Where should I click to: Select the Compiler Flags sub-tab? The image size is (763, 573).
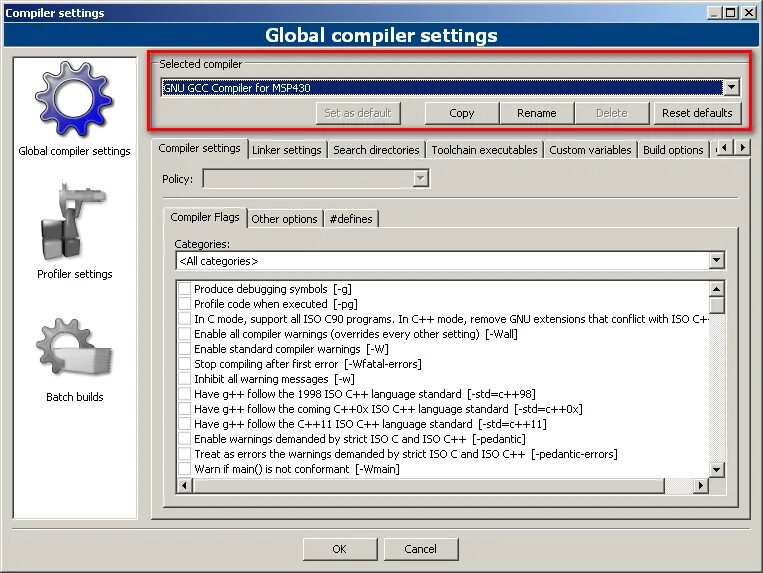[205, 217]
